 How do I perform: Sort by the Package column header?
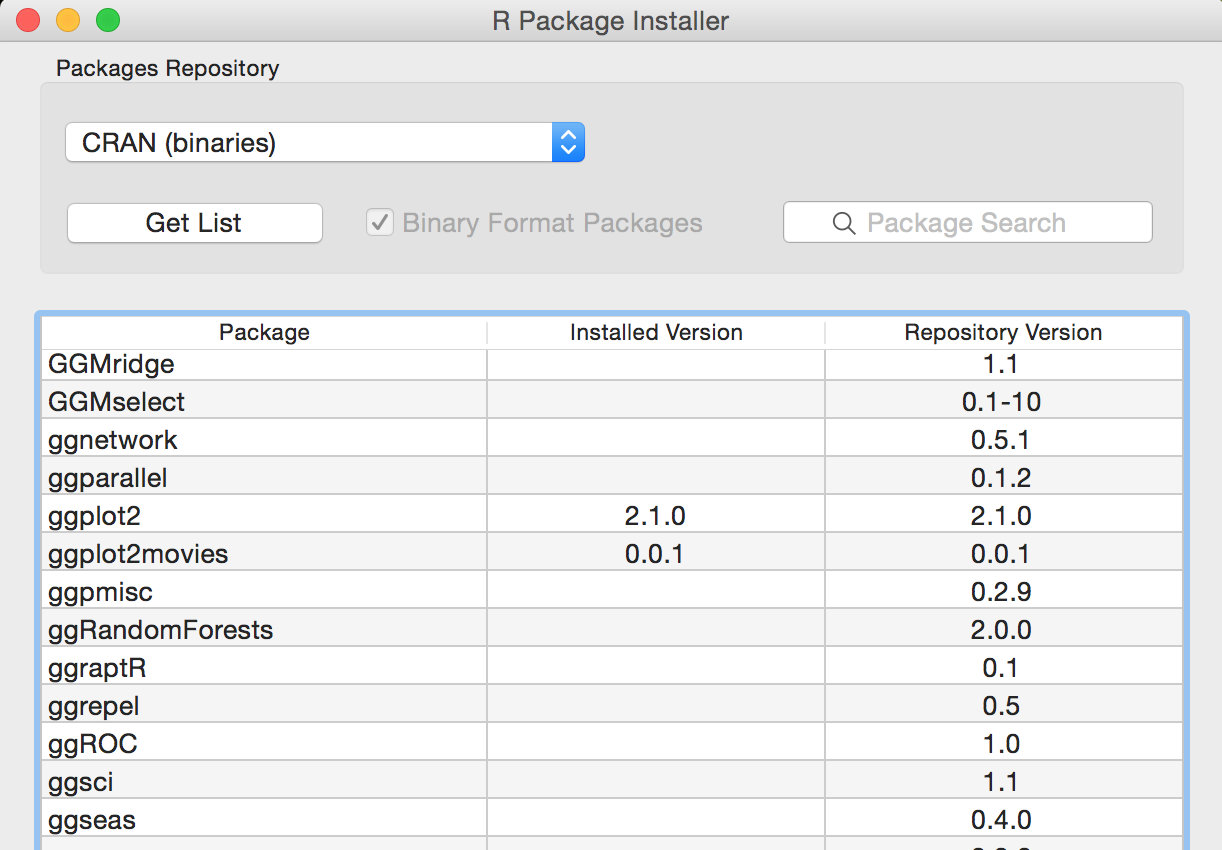click(264, 333)
